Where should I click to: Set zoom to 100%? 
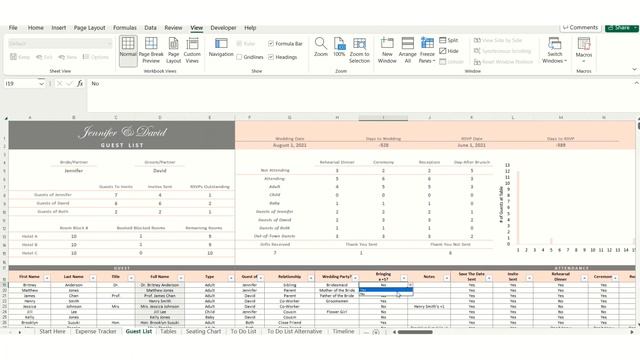[x=339, y=47]
